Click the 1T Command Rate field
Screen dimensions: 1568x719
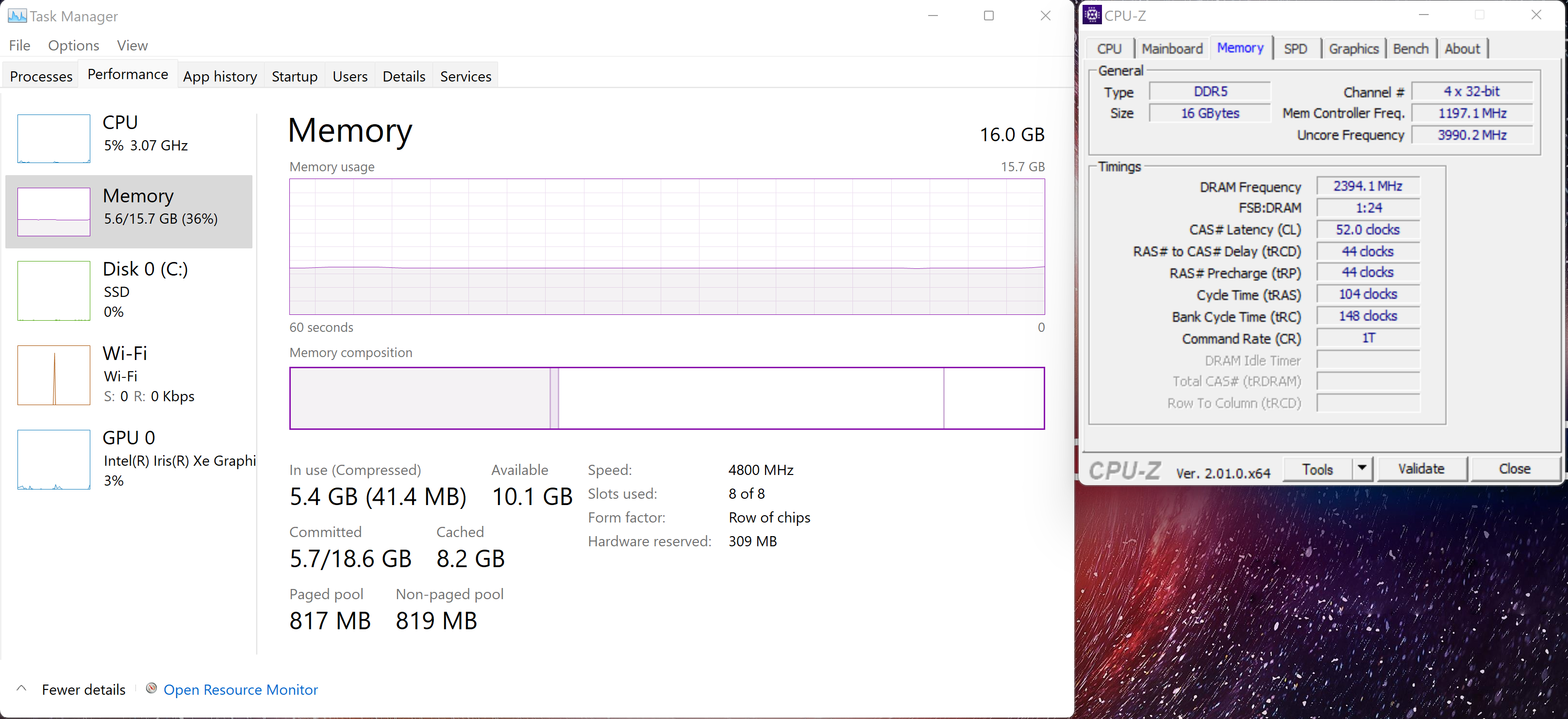coord(1368,338)
